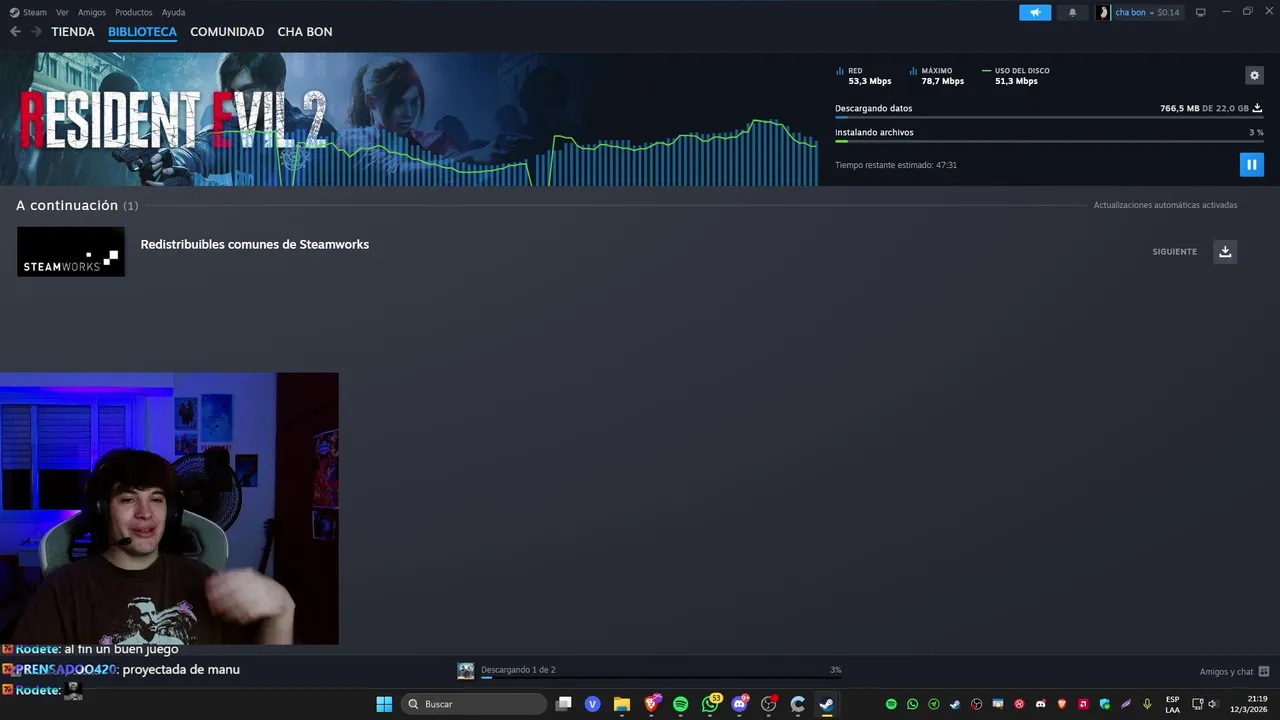Click the USO DEL DISCO stat

point(1016,76)
